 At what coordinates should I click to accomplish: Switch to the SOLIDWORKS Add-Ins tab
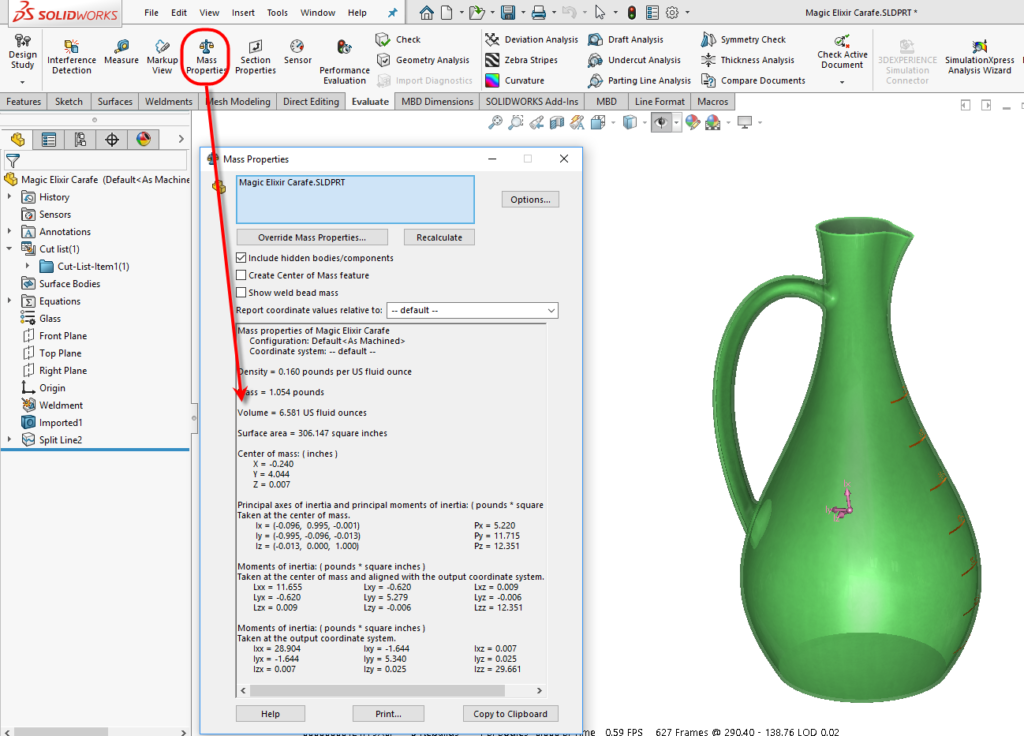point(532,101)
